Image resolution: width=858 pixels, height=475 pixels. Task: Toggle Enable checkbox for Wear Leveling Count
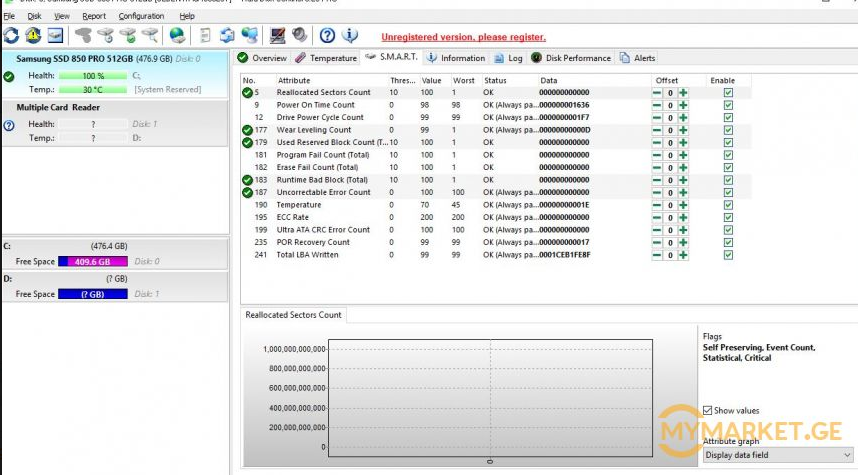click(x=728, y=130)
